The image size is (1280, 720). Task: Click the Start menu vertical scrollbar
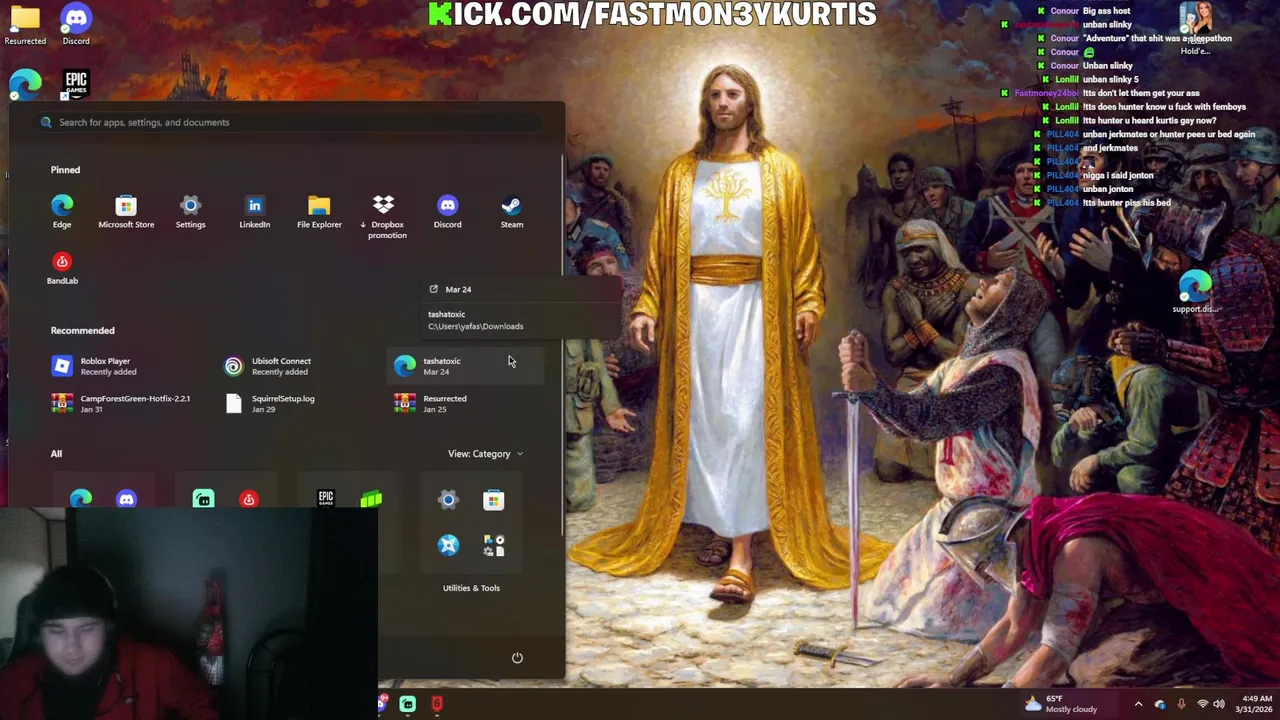pyautogui.click(x=562, y=343)
